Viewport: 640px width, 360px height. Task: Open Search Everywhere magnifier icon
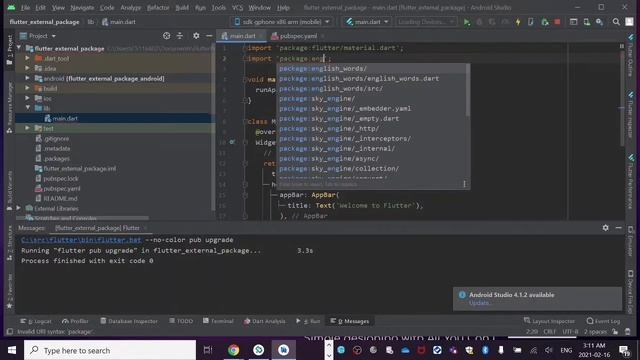tap(616, 22)
